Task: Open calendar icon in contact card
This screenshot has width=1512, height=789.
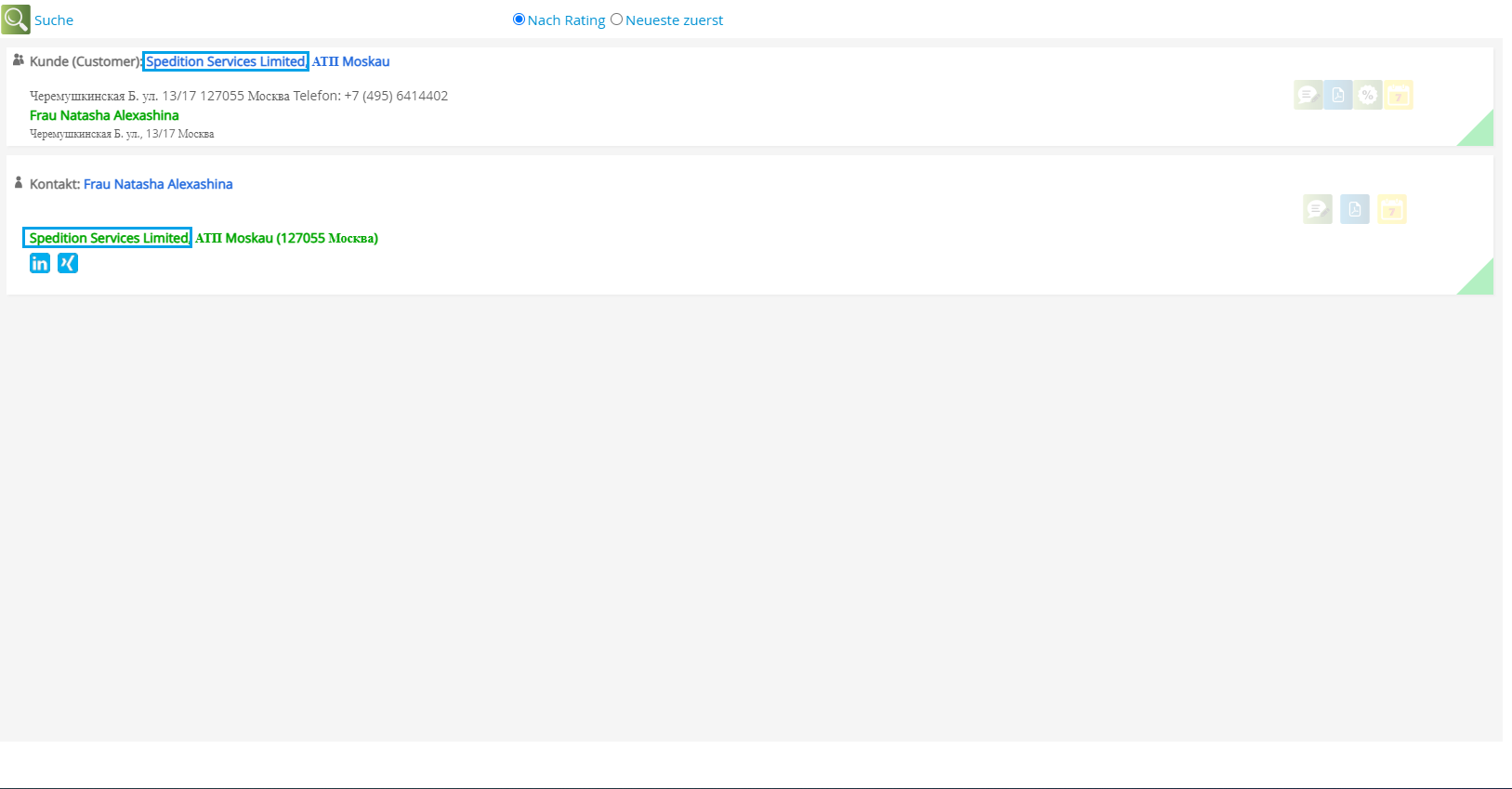Action: click(x=1391, y=209)
